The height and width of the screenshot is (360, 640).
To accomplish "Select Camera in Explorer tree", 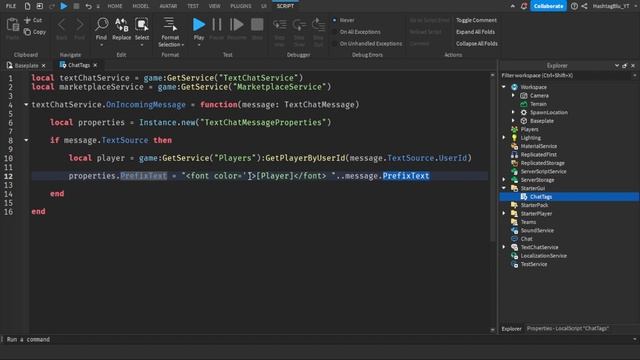I will (x=539, y=96).
